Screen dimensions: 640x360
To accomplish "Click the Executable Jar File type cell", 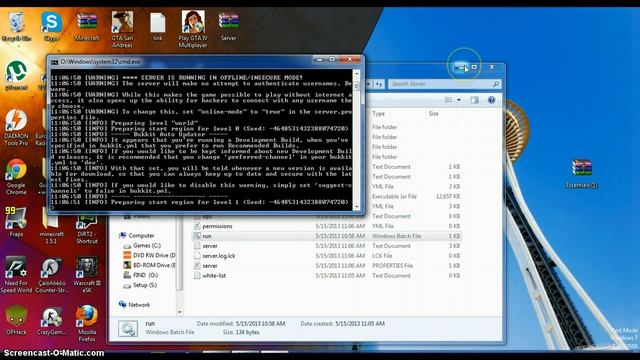I will pyautogui.click(x=394, y=196).
